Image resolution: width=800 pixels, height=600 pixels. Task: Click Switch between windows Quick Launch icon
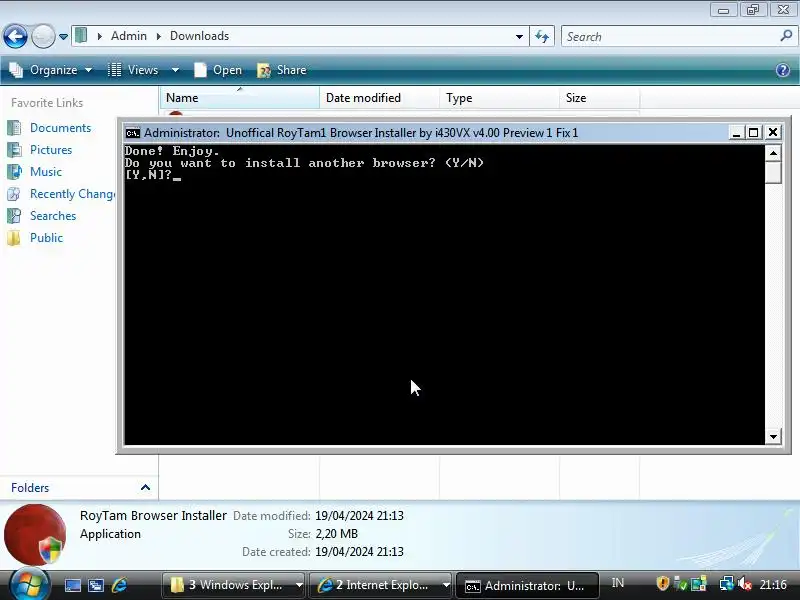[x=96, y=585]
